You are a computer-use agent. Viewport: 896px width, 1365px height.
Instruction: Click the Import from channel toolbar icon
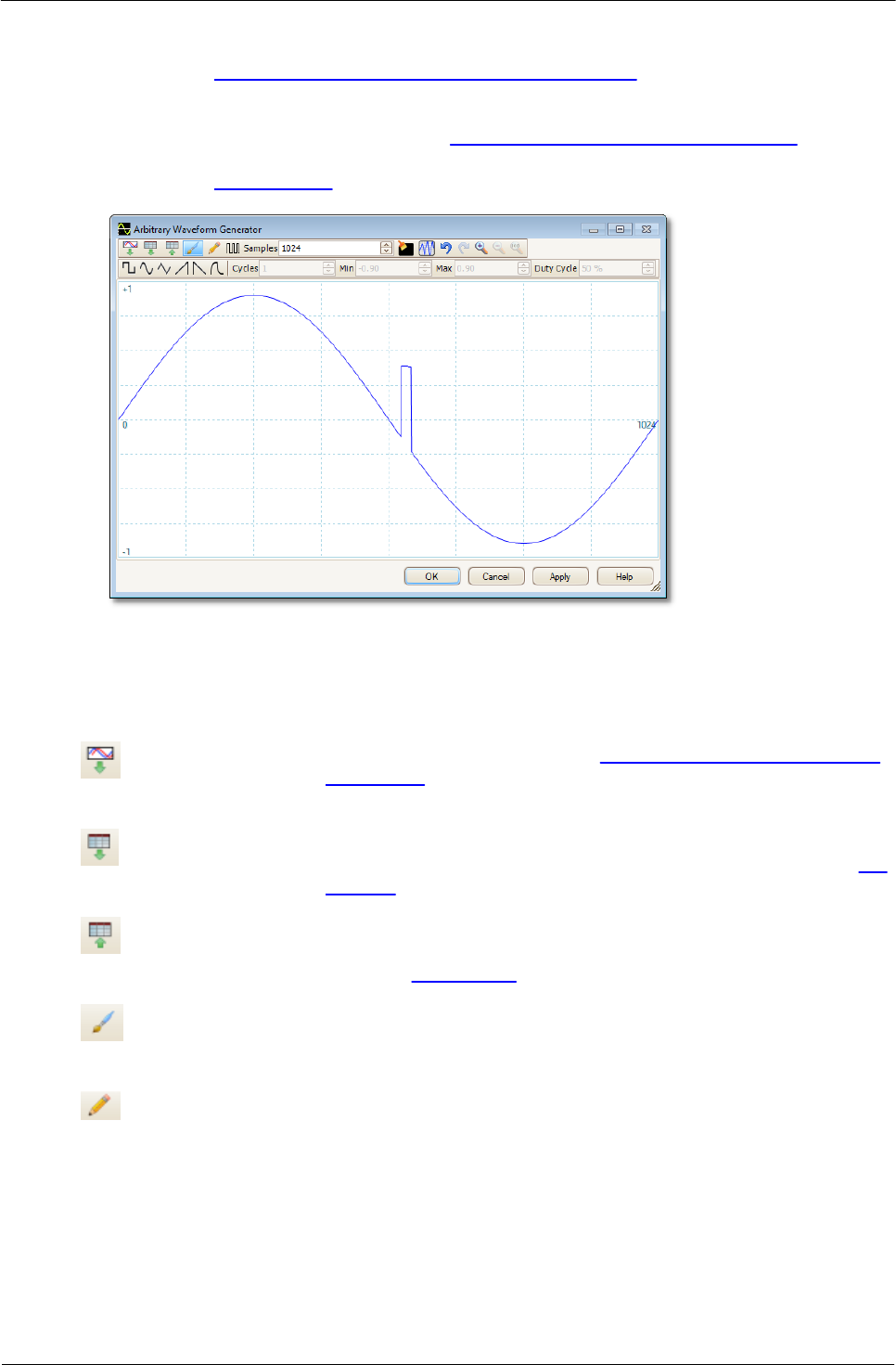[130, 248]
